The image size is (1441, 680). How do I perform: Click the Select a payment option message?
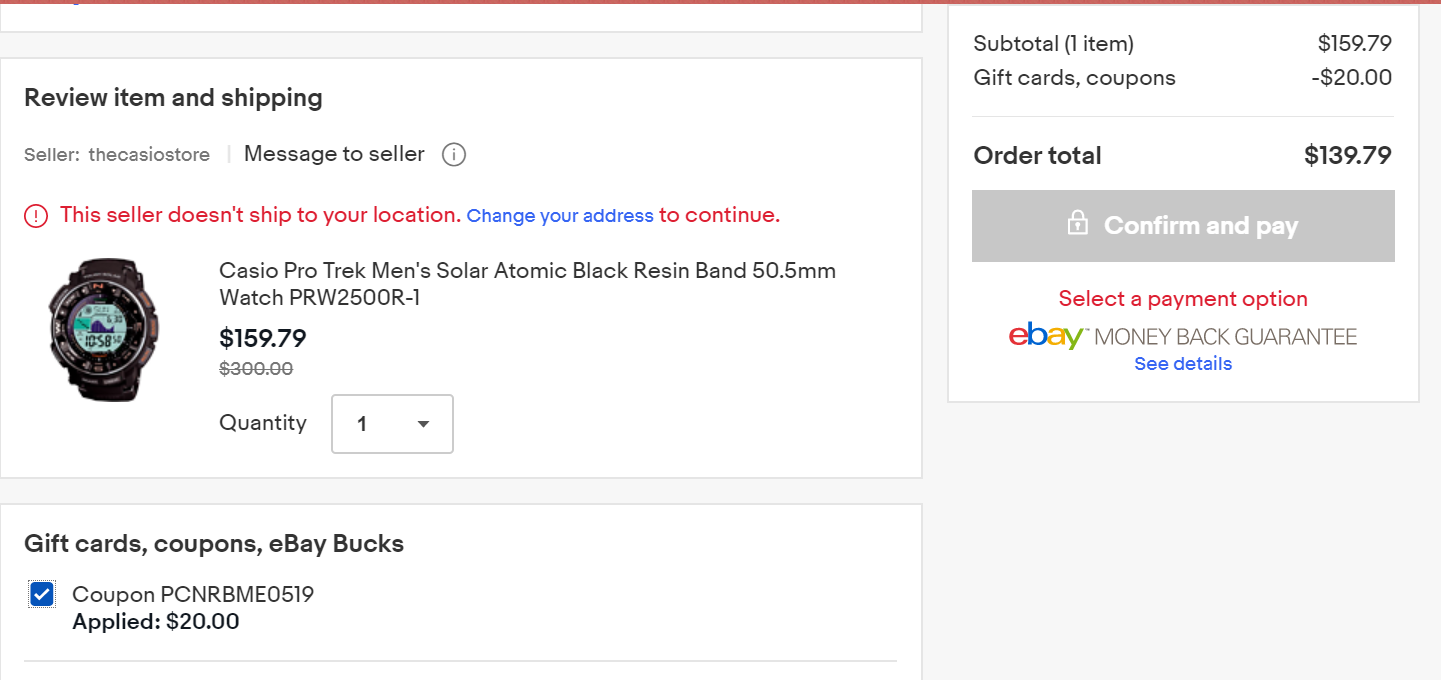coord(1183,299)
